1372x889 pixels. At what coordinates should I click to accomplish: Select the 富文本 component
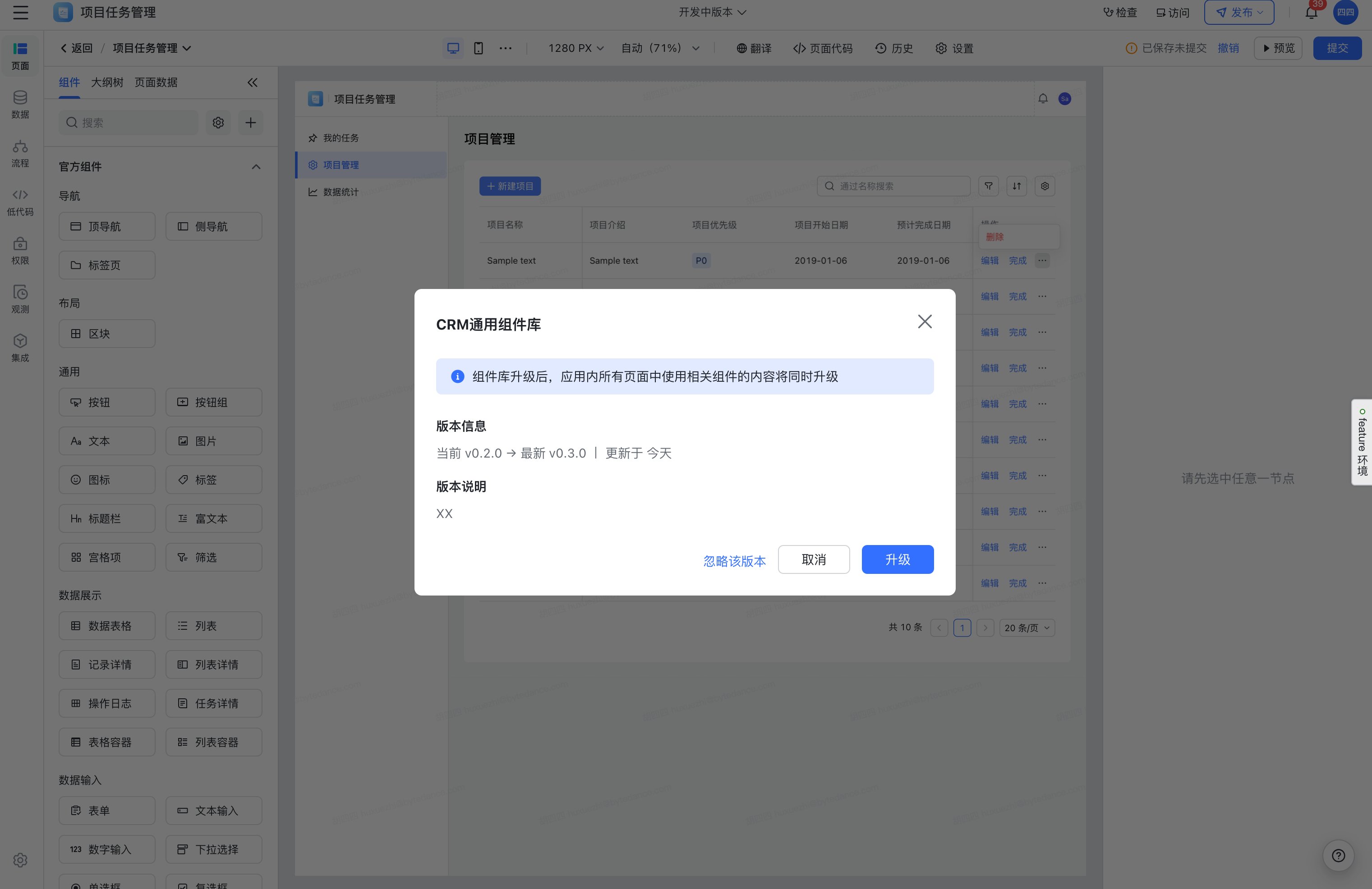pyautogui.click(x=214, y=518)
